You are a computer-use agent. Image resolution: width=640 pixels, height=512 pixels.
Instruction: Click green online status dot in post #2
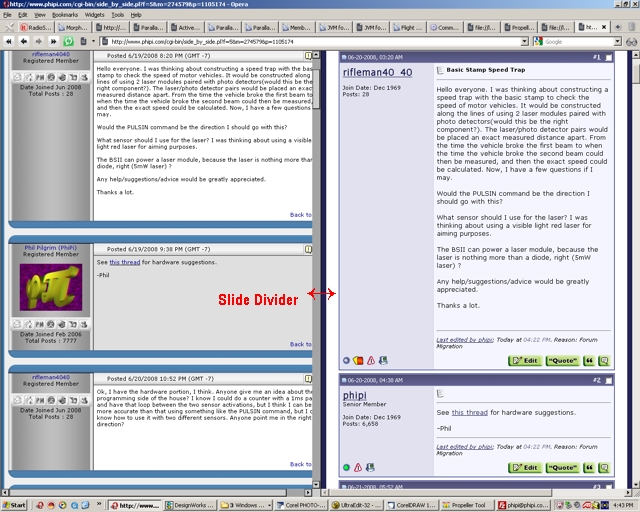tap(346, 467)
